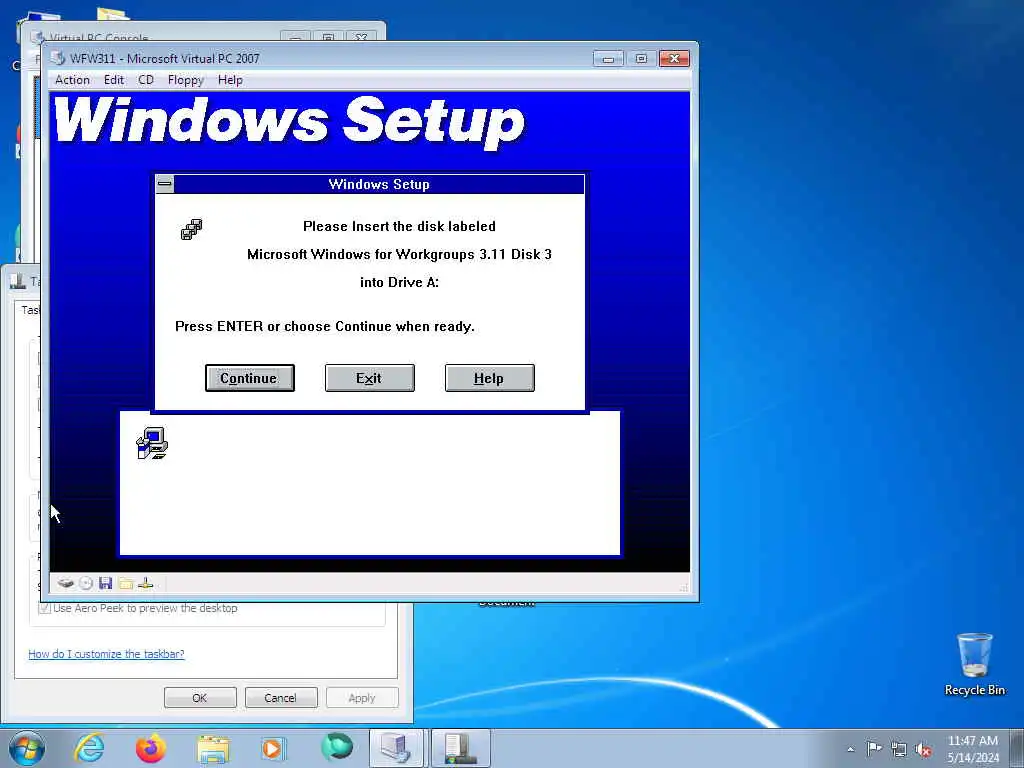This screenshot has width=1024, height=768.
Task: Click OK in the Taskbar properties window
Action: [200, 697]
